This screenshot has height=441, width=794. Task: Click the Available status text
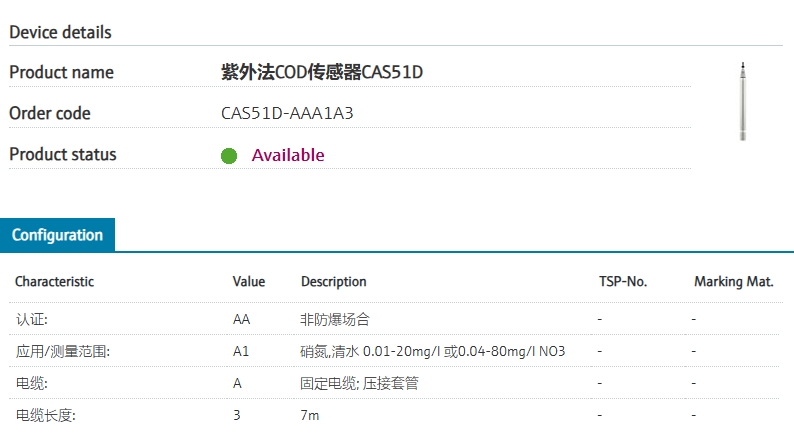pos(288,155)
